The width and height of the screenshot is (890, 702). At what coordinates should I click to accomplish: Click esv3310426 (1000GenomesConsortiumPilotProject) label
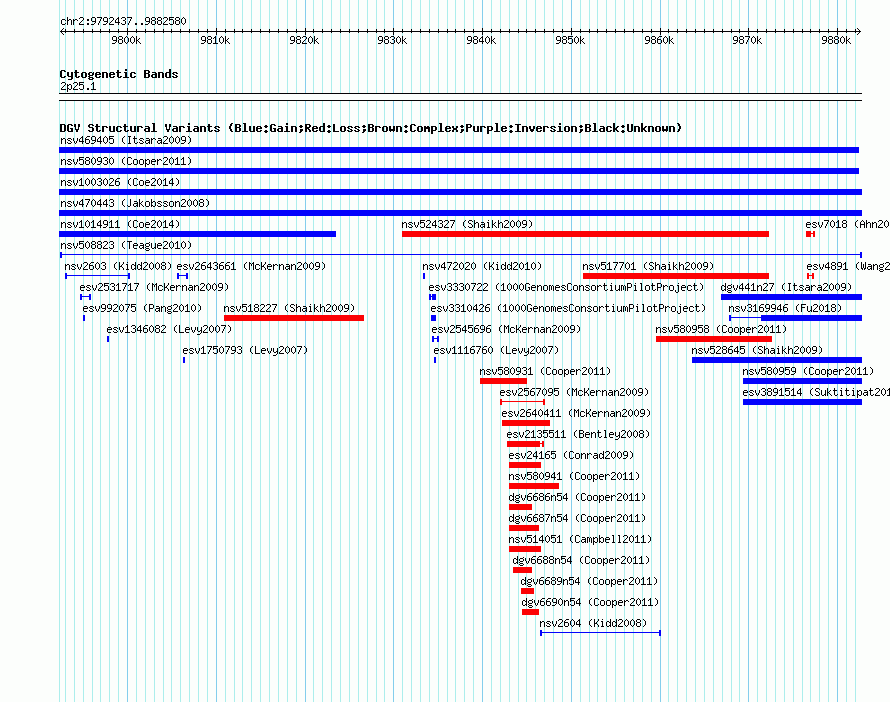coord(568,308)
